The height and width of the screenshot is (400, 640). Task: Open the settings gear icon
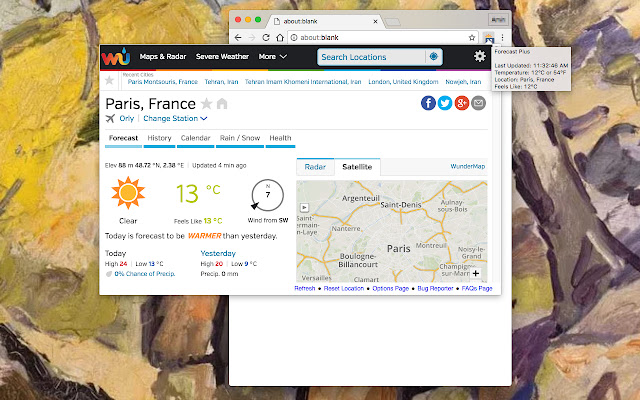click(x=480, y=56)
